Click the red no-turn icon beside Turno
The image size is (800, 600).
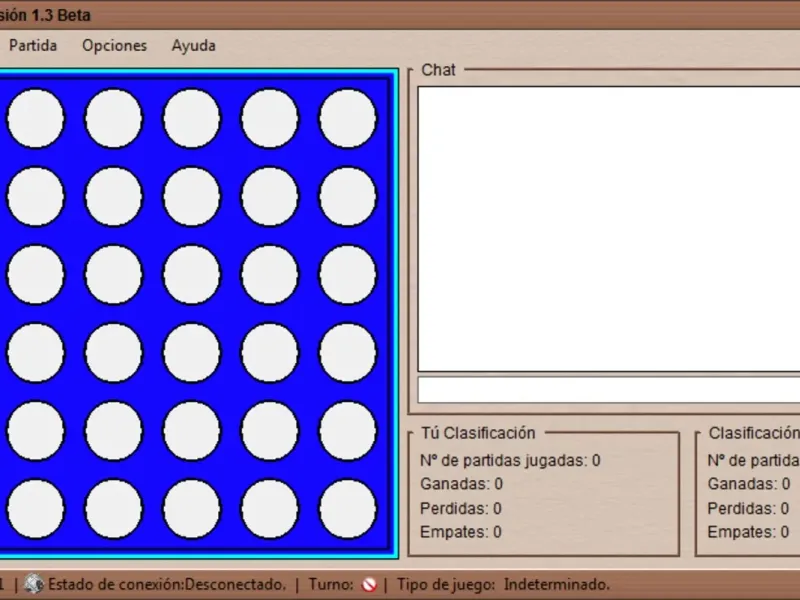point(369,584)
